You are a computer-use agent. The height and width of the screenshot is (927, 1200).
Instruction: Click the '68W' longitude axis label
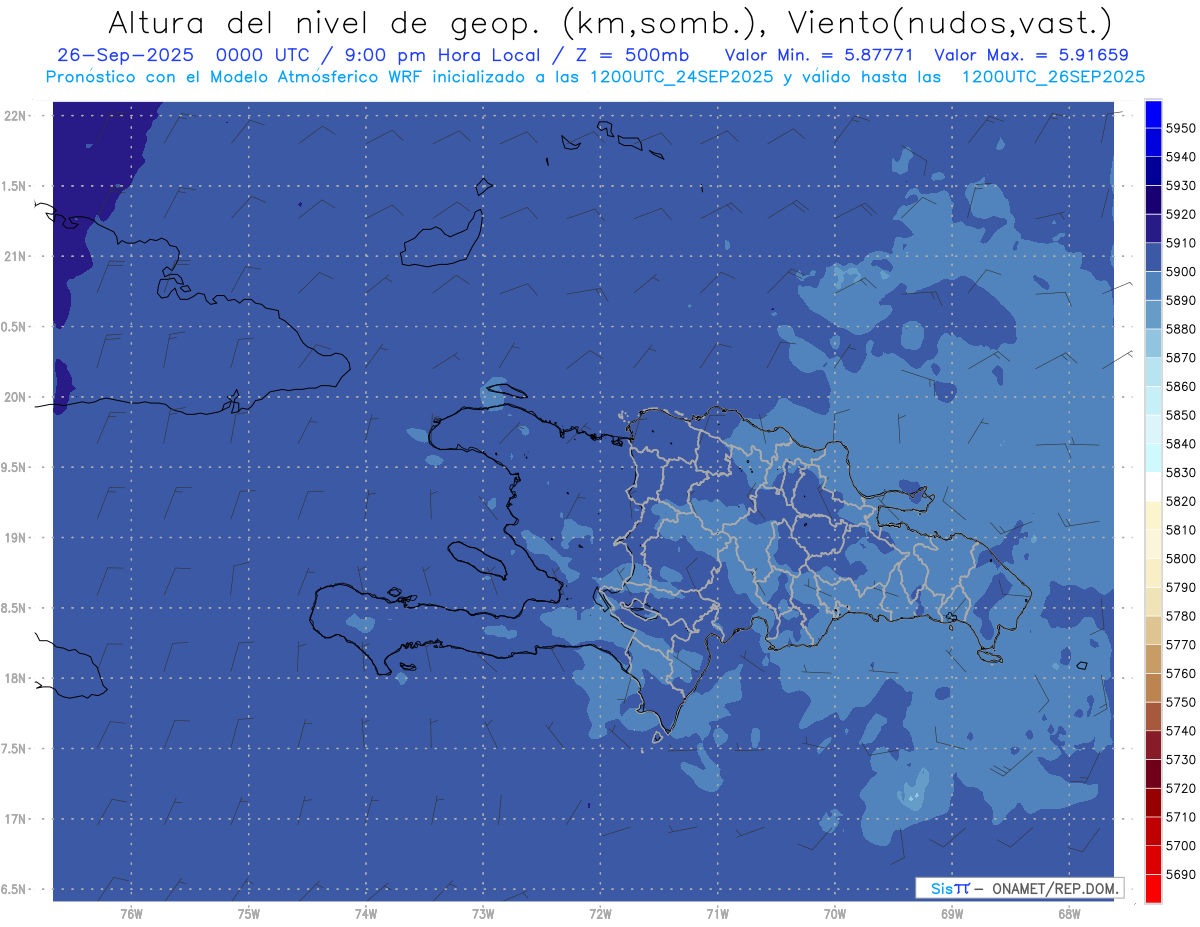[1069, 913]
